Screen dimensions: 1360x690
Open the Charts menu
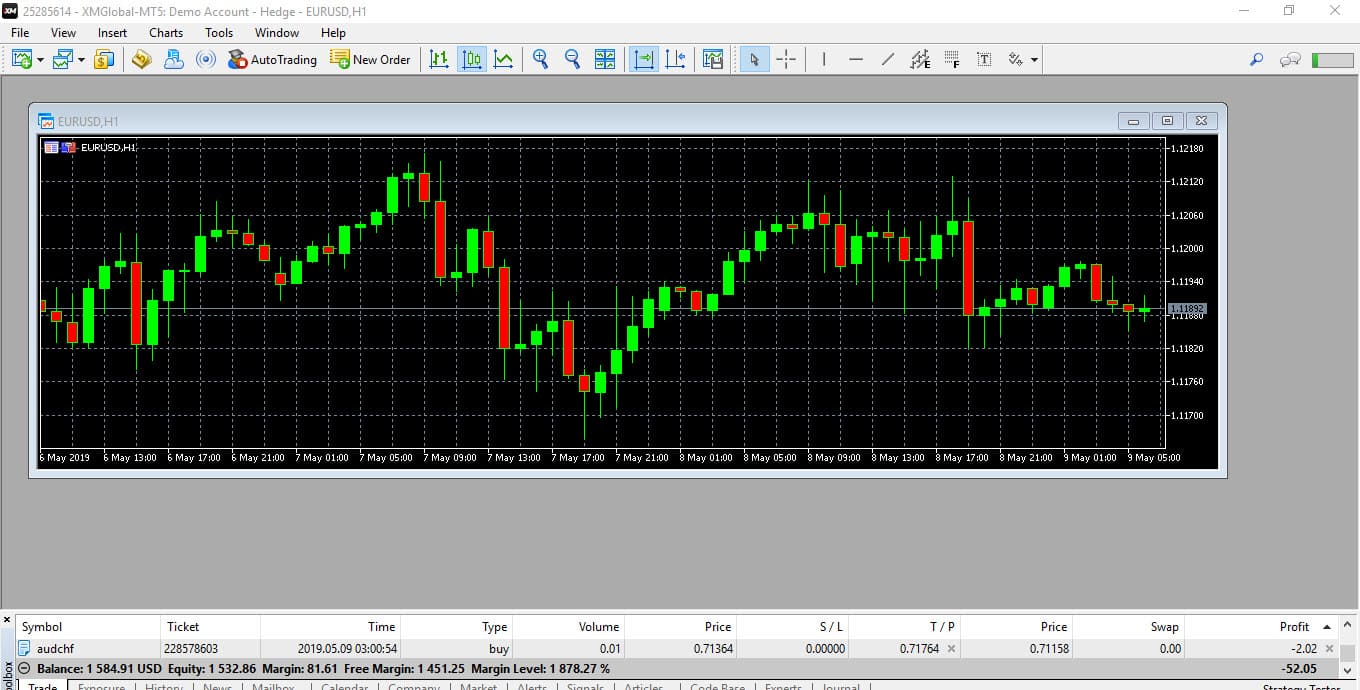(x=166, y=32)
